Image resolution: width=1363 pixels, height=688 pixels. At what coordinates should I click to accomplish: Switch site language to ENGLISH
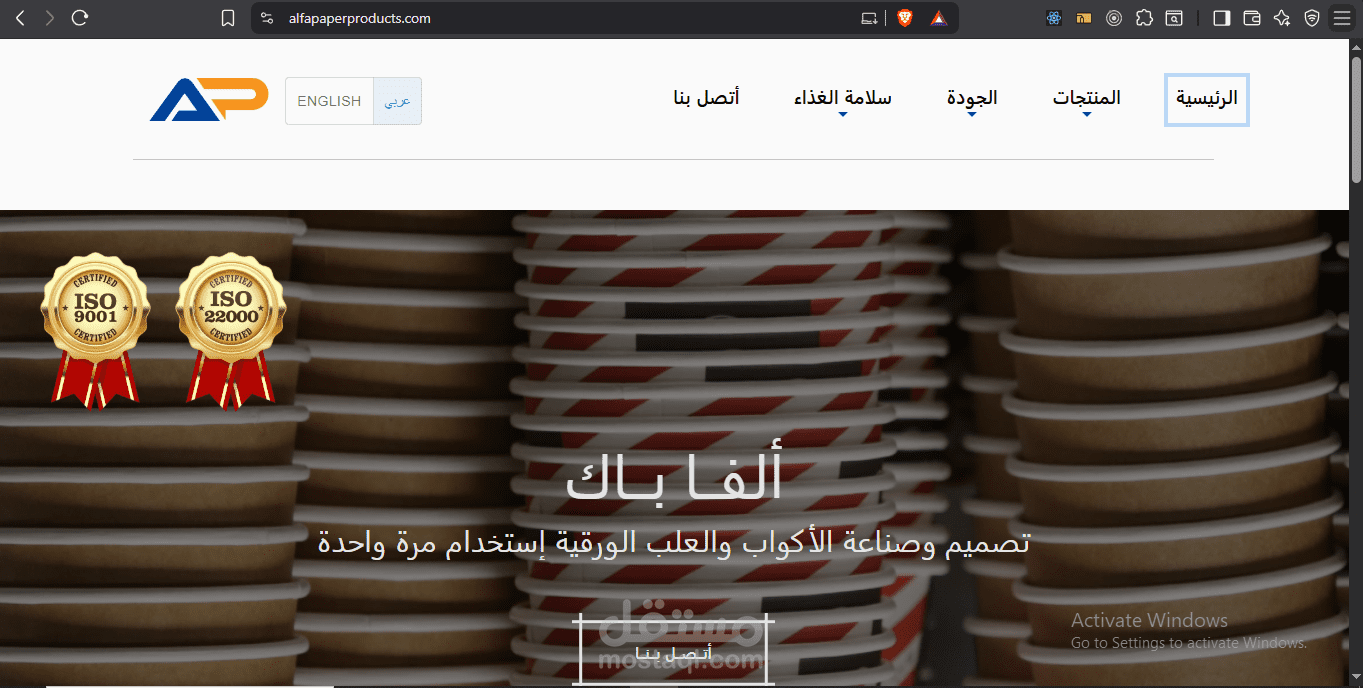coord(329,101)
